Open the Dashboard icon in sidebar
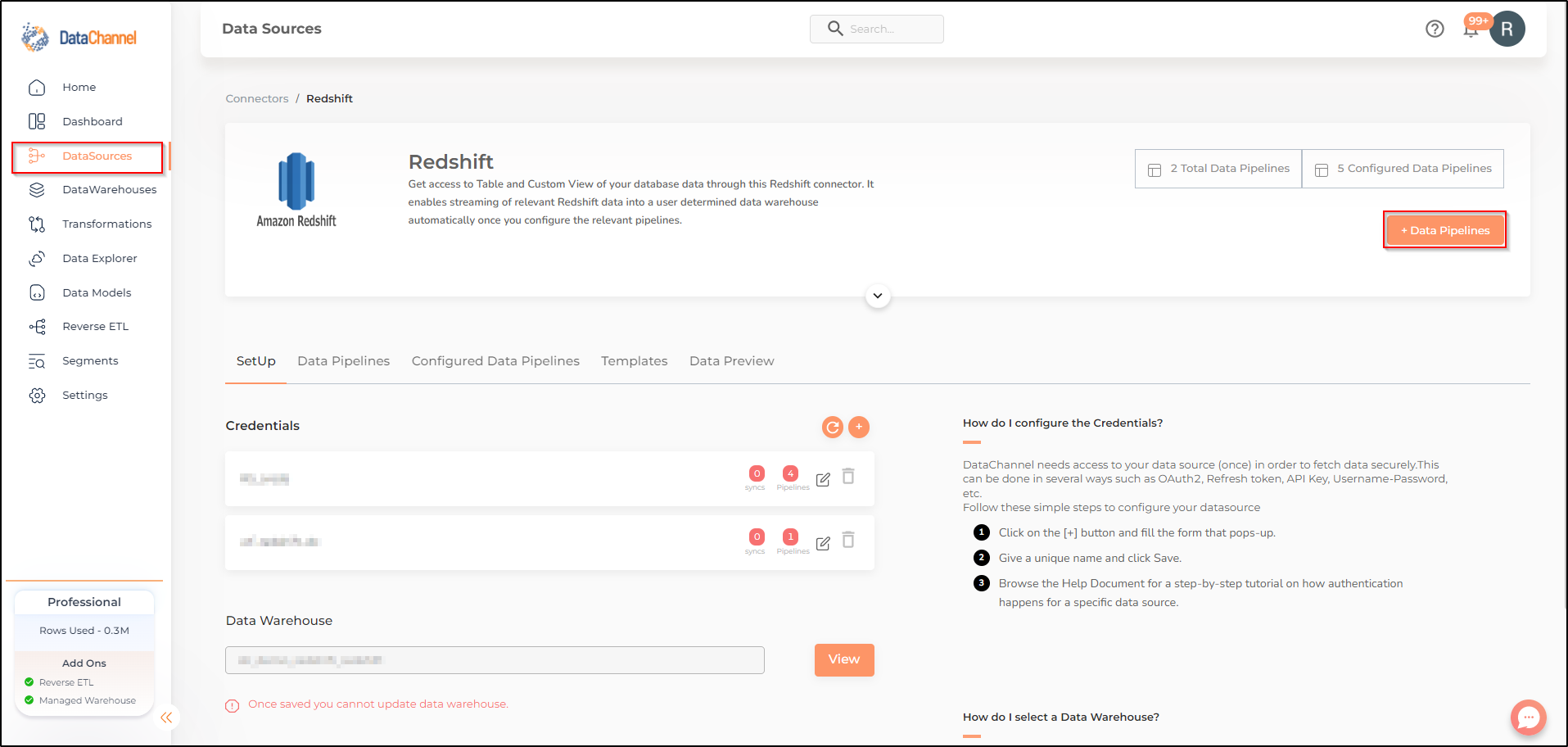The image size is (1568, 747). coord(37,121)
